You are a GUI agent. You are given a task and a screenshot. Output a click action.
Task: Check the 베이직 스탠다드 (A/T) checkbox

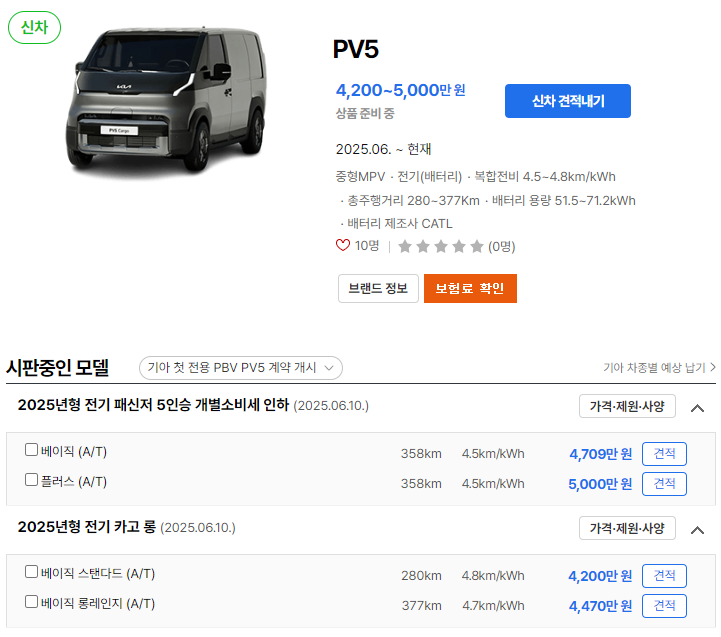(31, 572)
